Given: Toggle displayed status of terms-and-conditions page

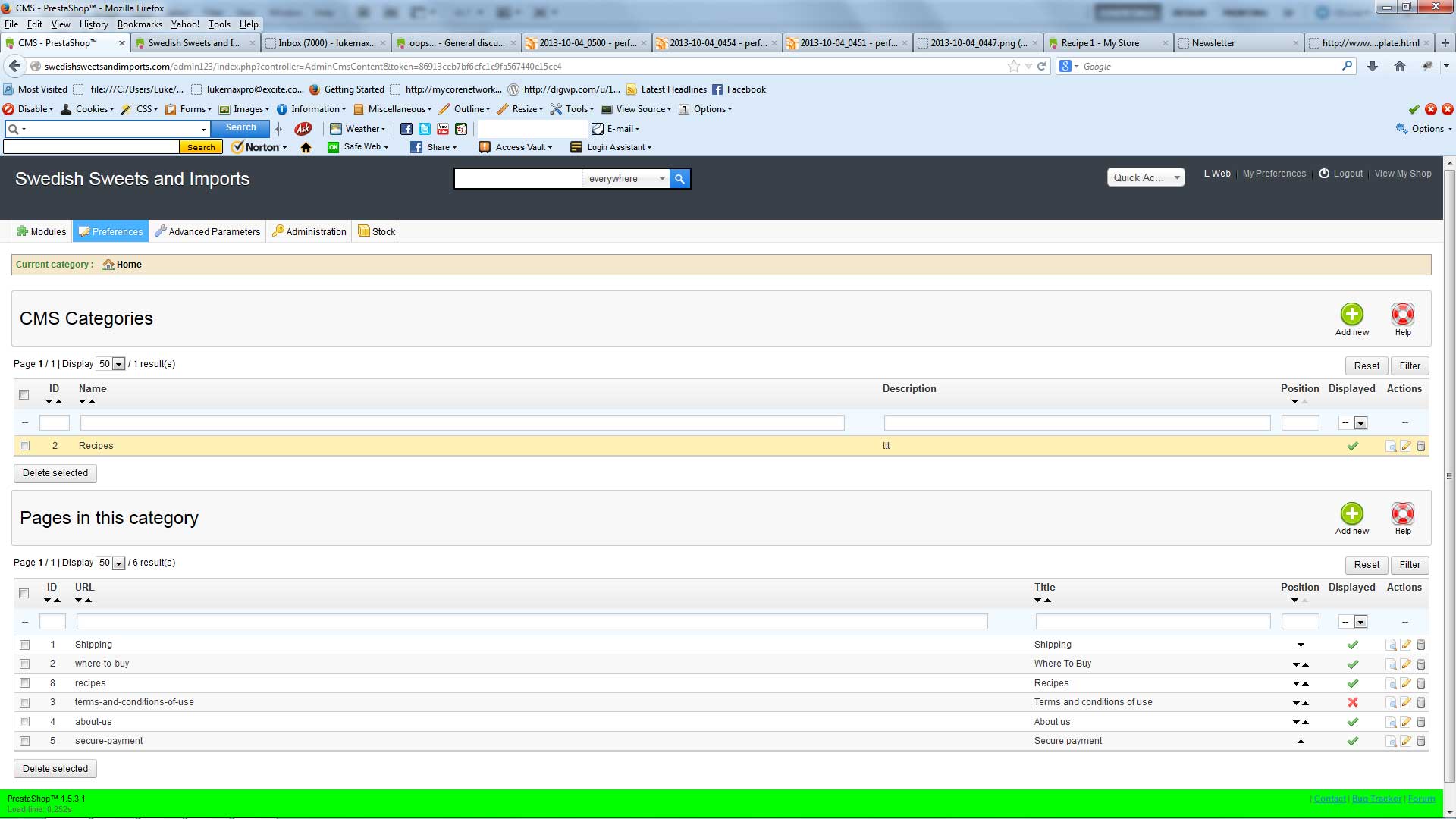Looking at the screenshot, I should pos(1352,702).
